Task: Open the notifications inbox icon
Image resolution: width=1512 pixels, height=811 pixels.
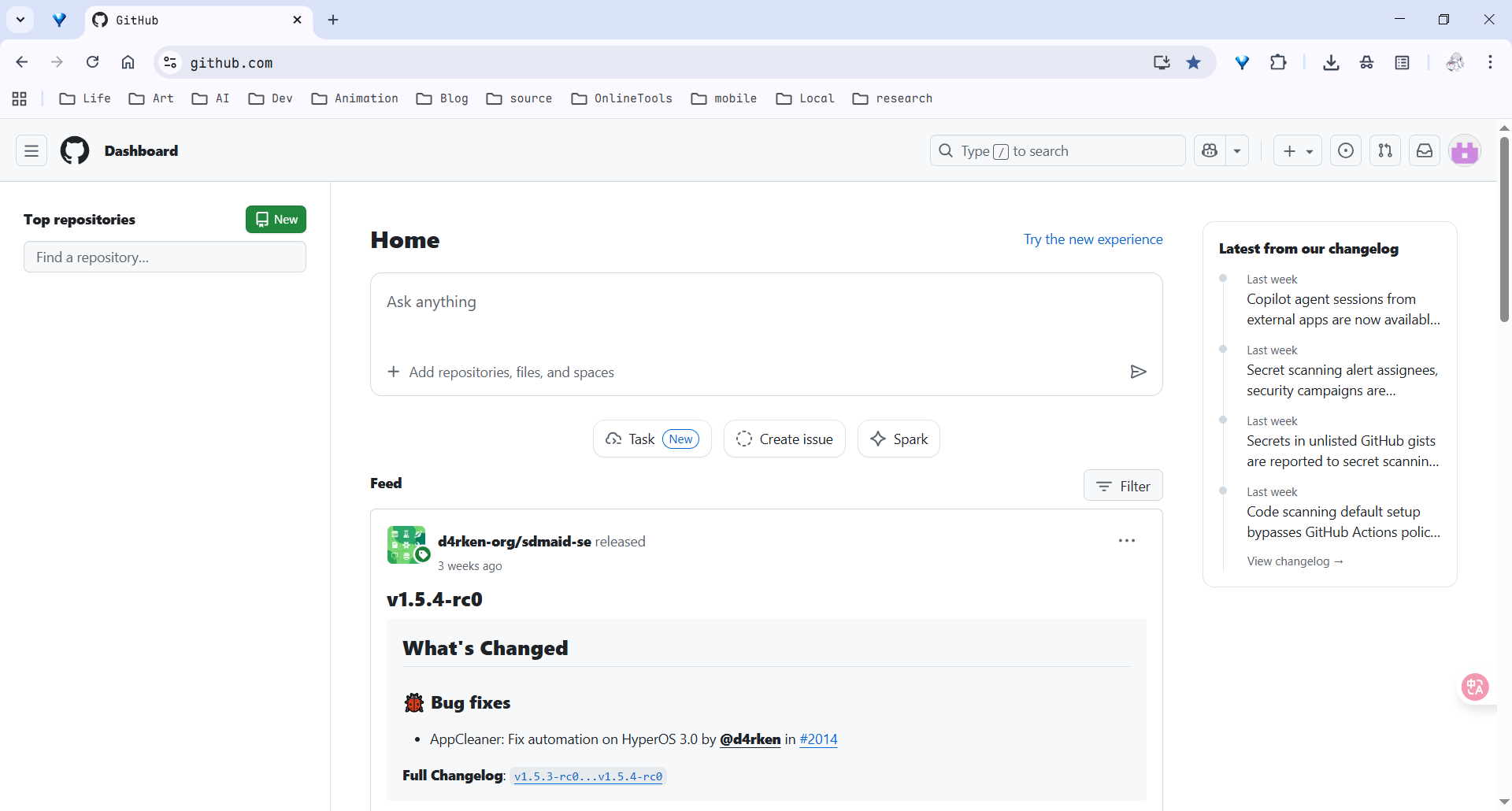Action: tap(1425, 150)
